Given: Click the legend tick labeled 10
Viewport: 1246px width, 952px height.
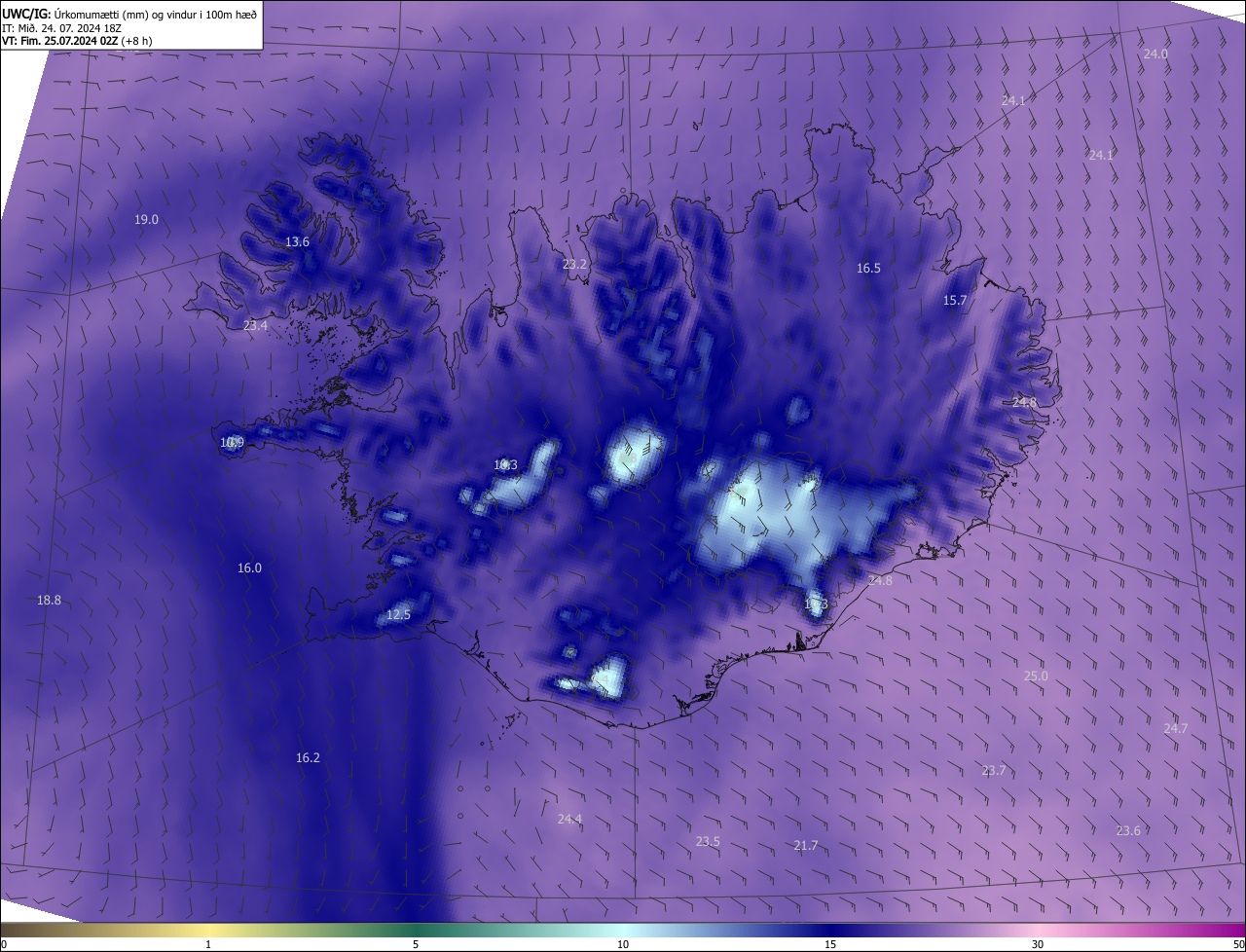Looking at the screenshot, I should pyautogui.click(x=623, y=945).
